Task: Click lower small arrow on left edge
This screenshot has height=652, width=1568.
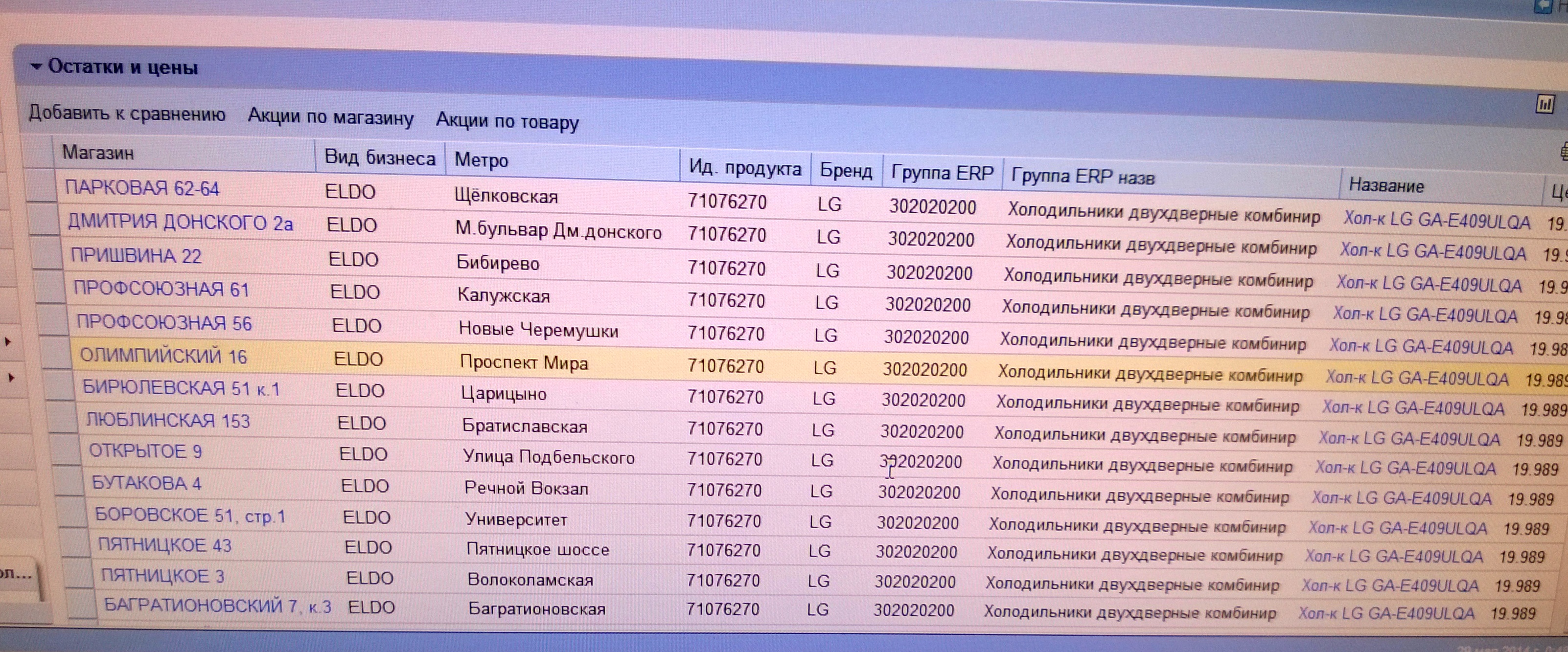Action: click(x=10, y=378)
